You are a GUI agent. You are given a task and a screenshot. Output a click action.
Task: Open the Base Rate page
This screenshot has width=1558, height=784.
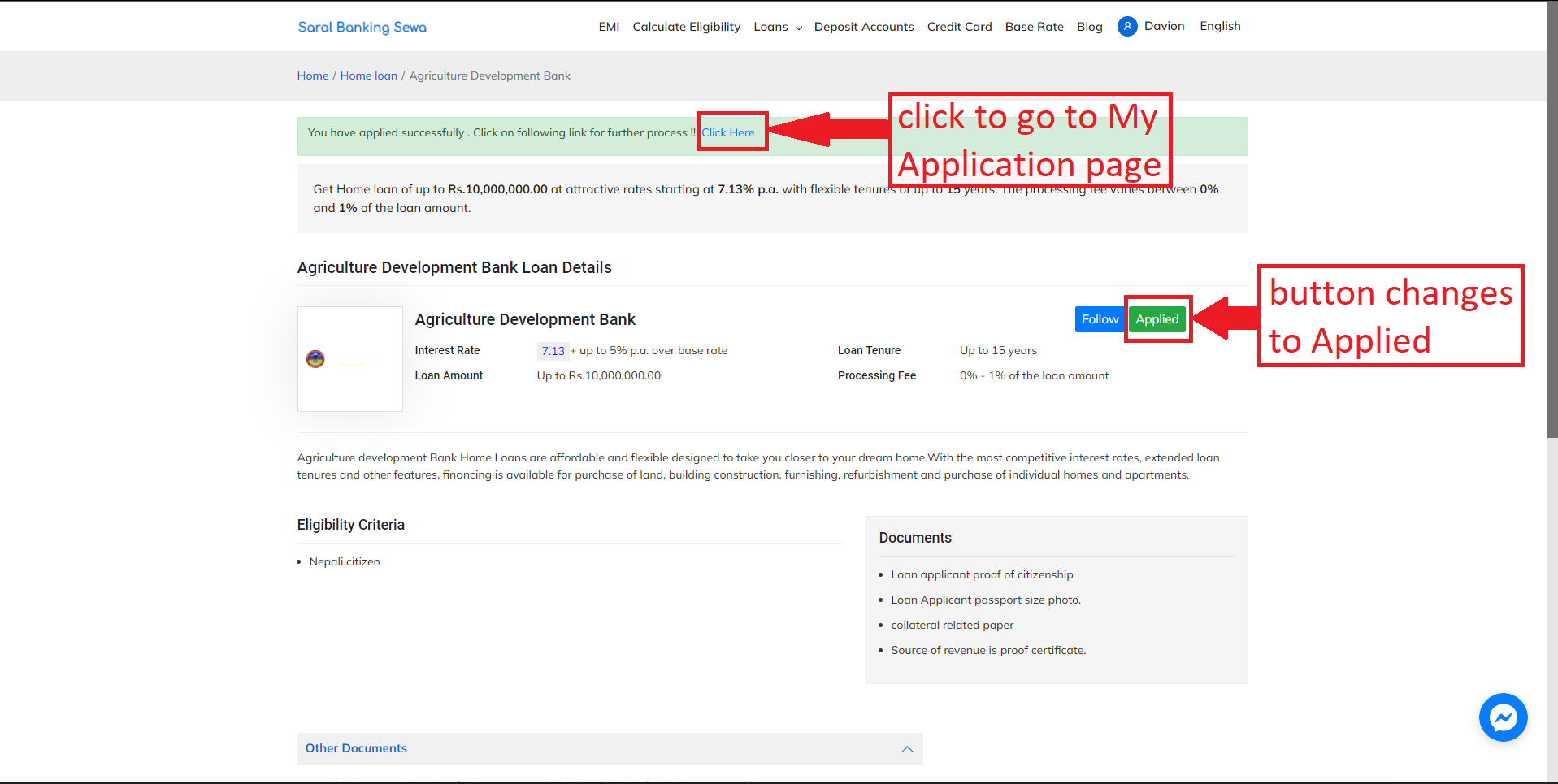(1034, 27)
